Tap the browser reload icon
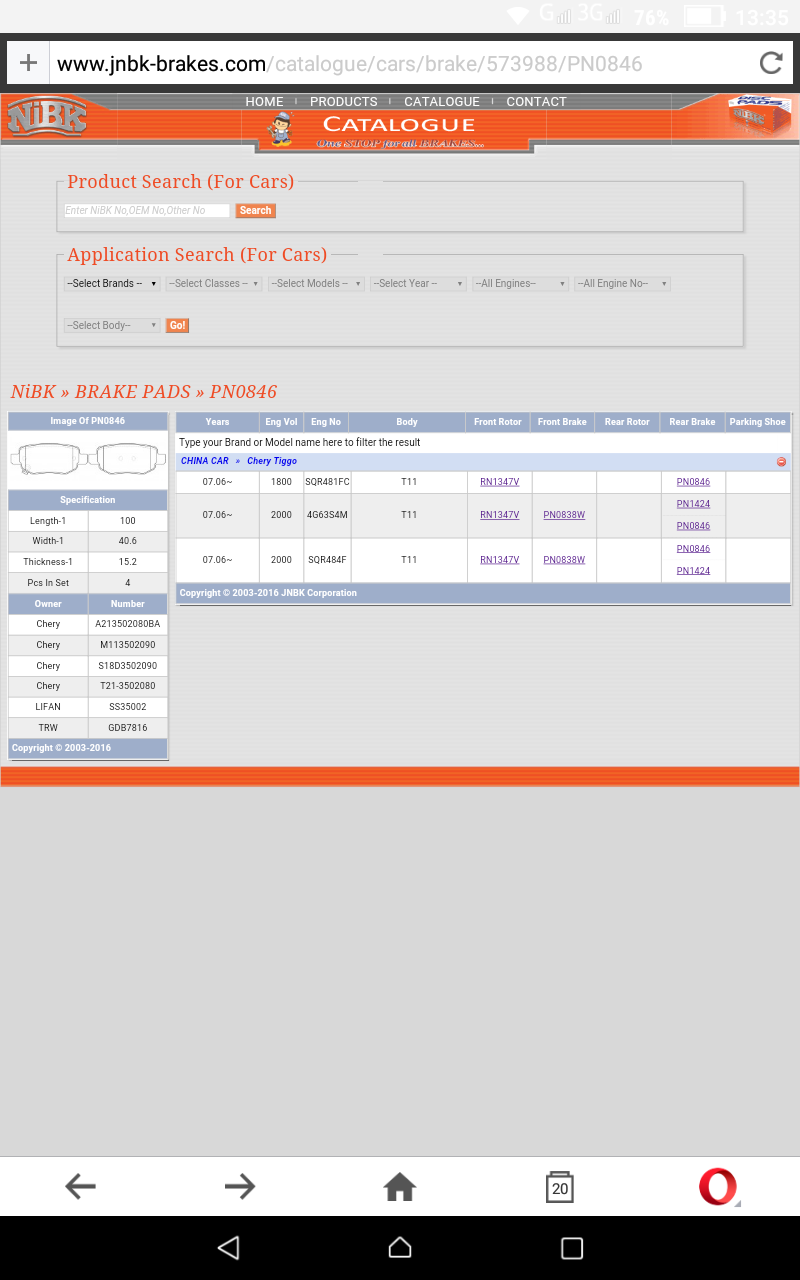 pos(771,64)
